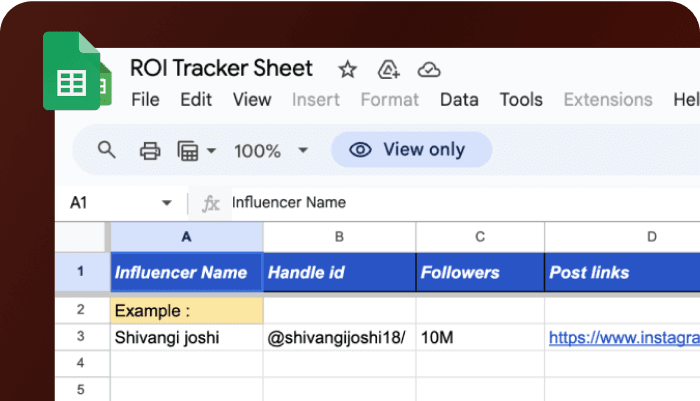Select row 3 header
The height and width of the screenshot is (401, 700).
point(81,336)
